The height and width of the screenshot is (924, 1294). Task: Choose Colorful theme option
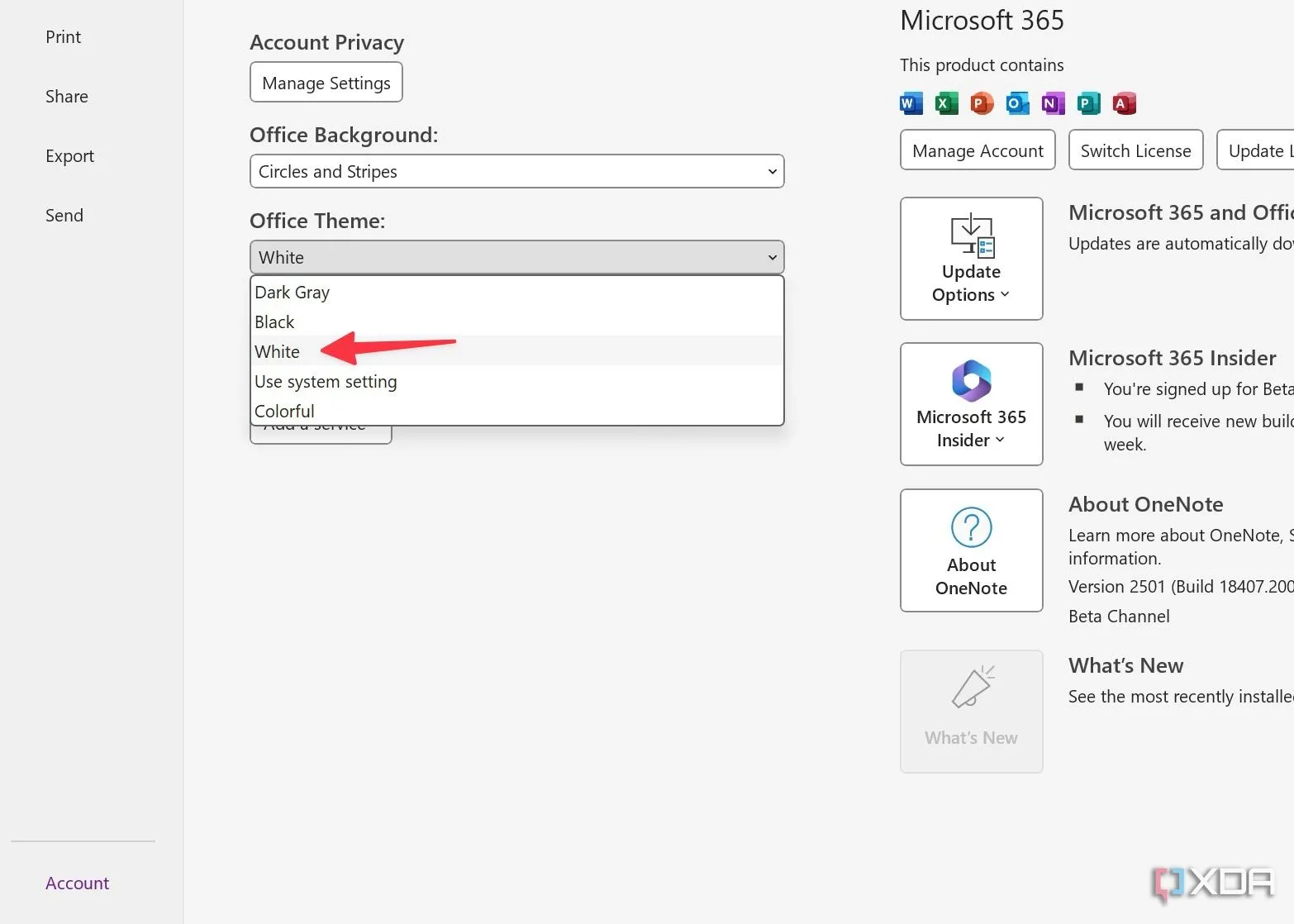516,411
